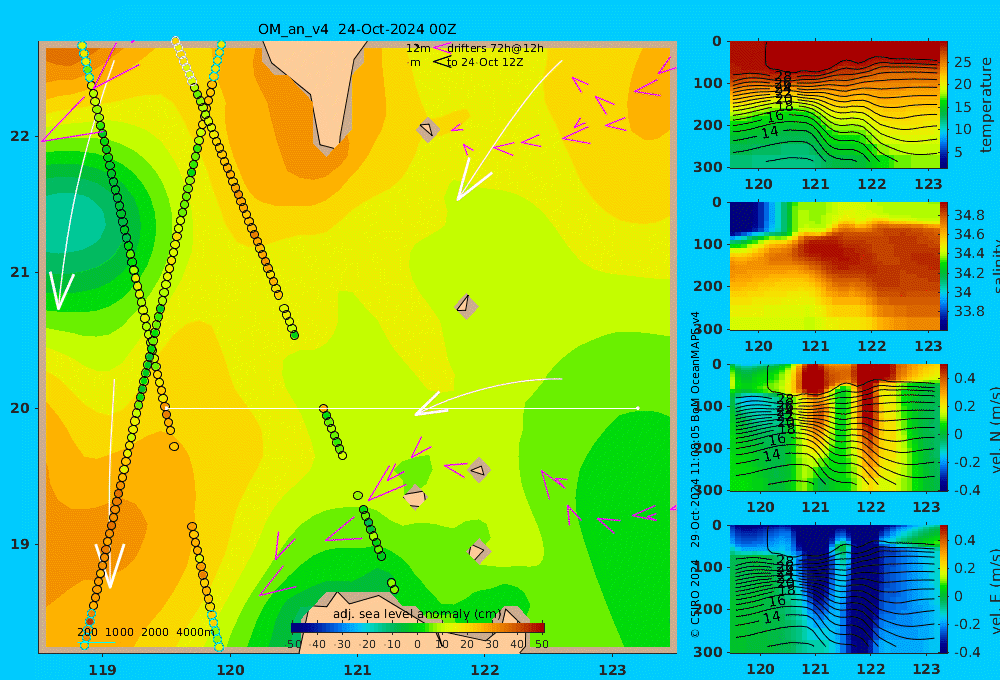Pick the temperature vertical colorbar
The height and width of the screenshot is (680, 1000).
pos(944,105)
